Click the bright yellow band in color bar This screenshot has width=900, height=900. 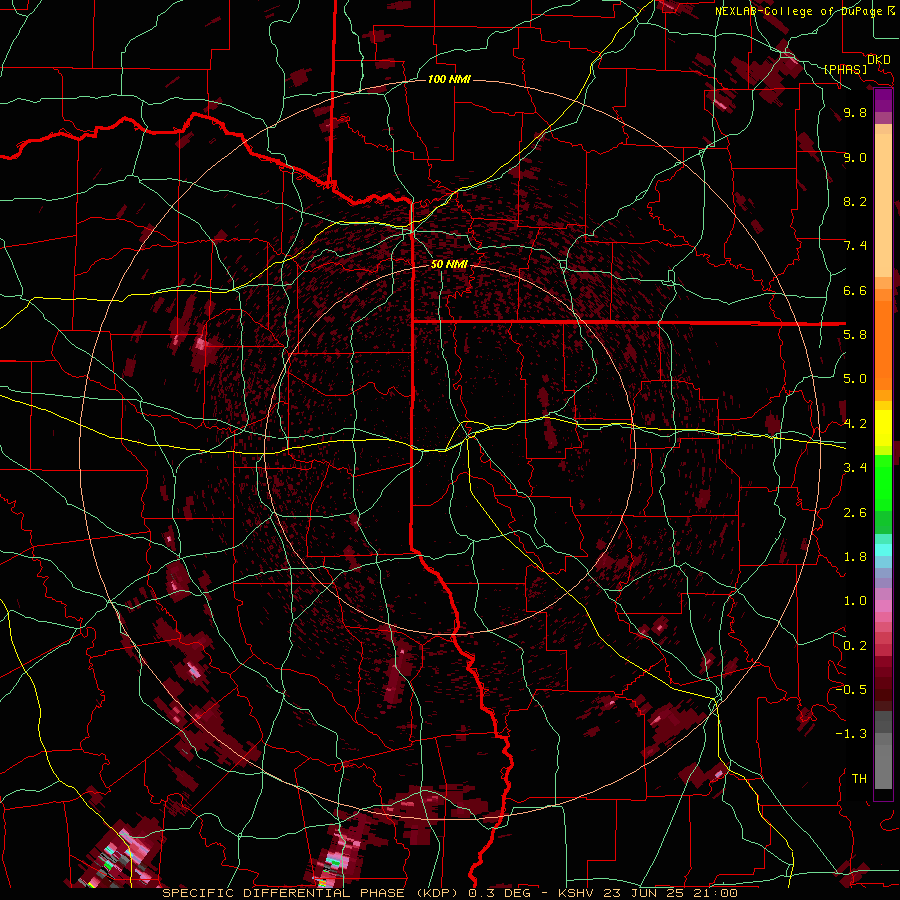(883, 428)
